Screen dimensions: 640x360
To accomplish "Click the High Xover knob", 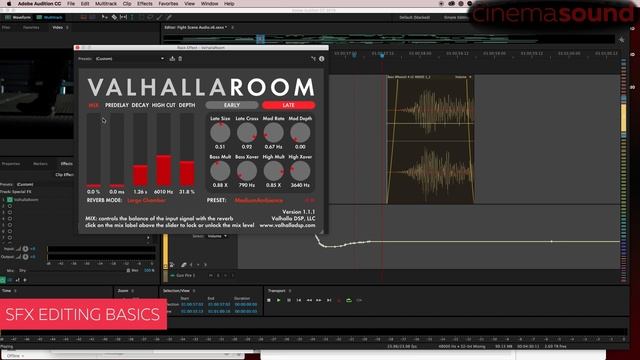I will 300,171.
